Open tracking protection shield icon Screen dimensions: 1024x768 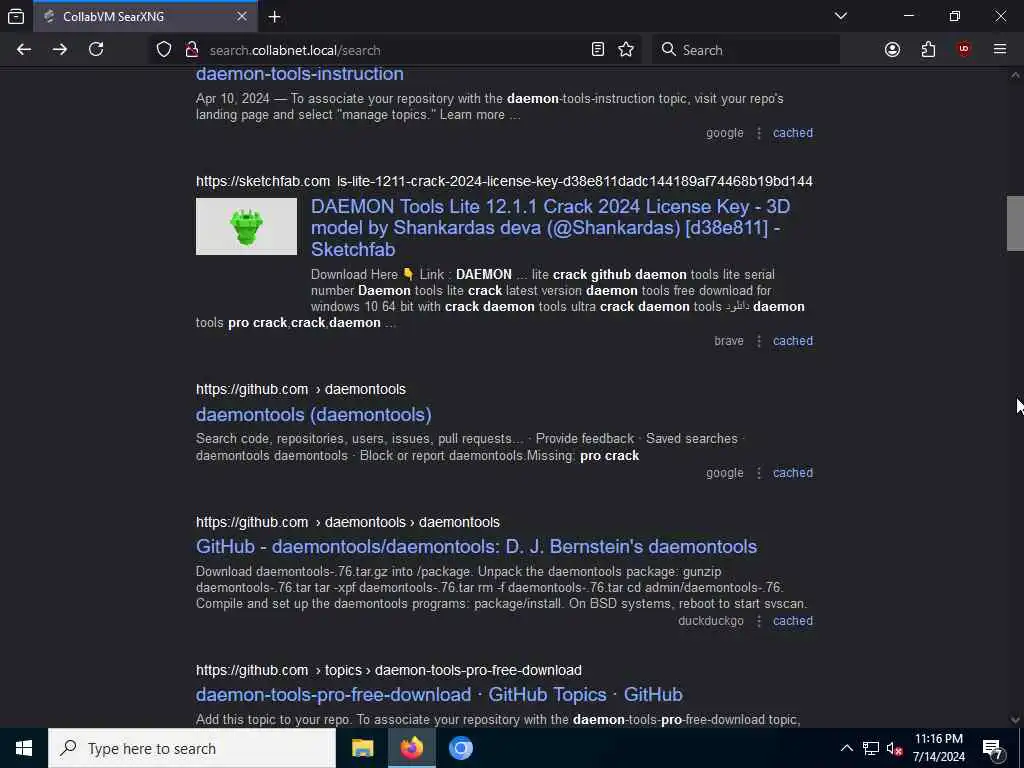[x=164, y=50]
